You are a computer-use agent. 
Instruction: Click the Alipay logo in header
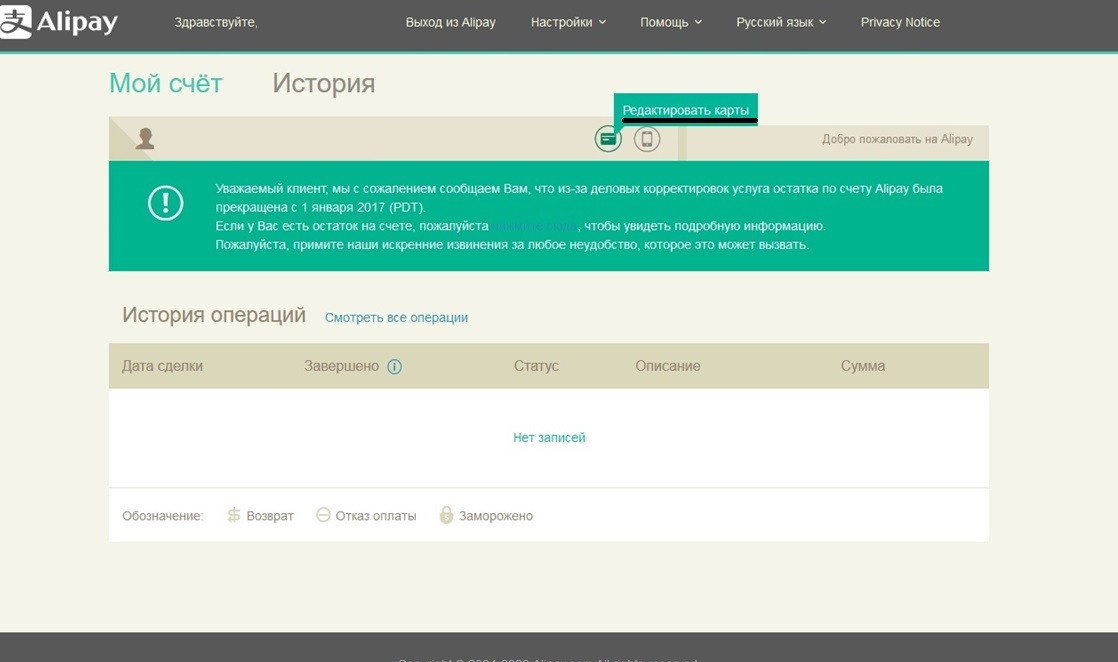59,21
